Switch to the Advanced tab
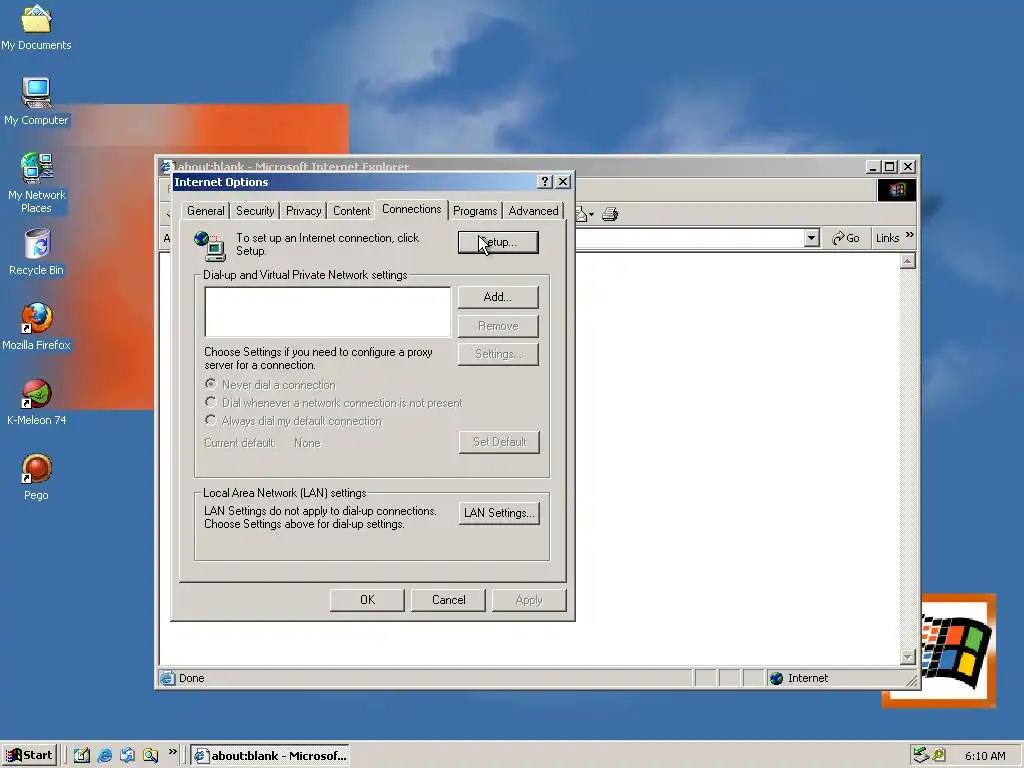The image size is (1024, 768). point(534,210)
